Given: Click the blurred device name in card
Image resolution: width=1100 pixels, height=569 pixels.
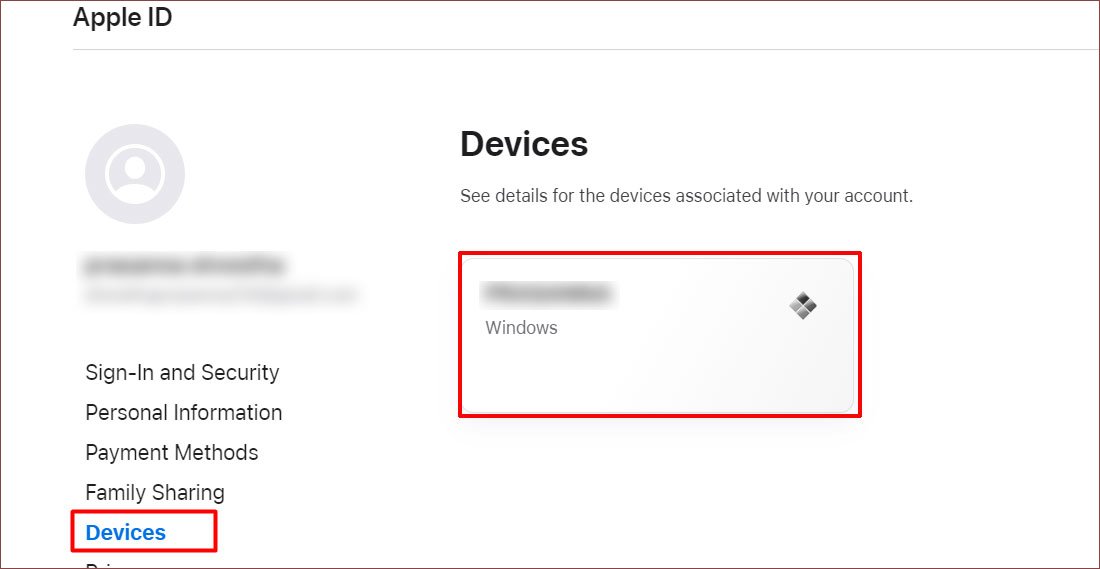Looking at the screenshot, I should click(x=549, y=293).
